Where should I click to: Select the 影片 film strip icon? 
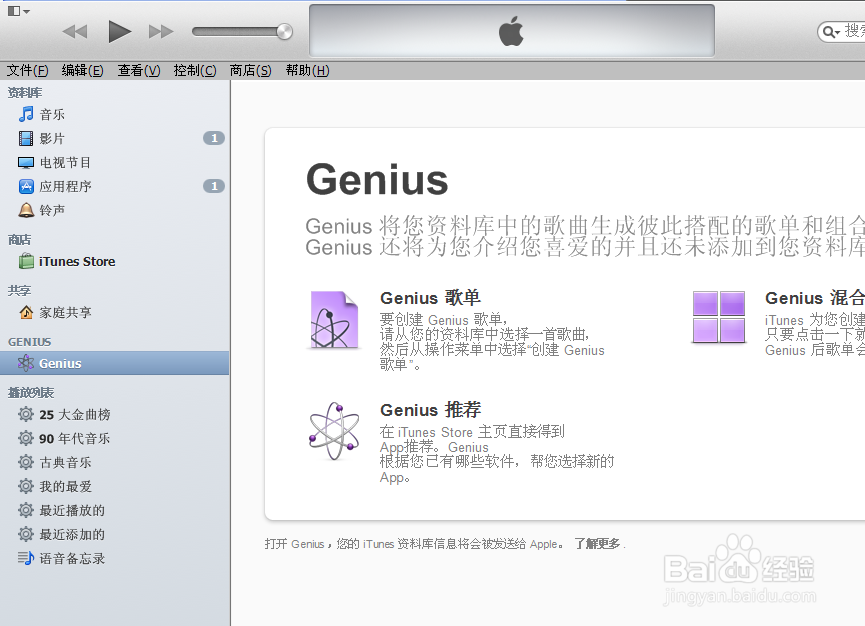click(26, 138)
